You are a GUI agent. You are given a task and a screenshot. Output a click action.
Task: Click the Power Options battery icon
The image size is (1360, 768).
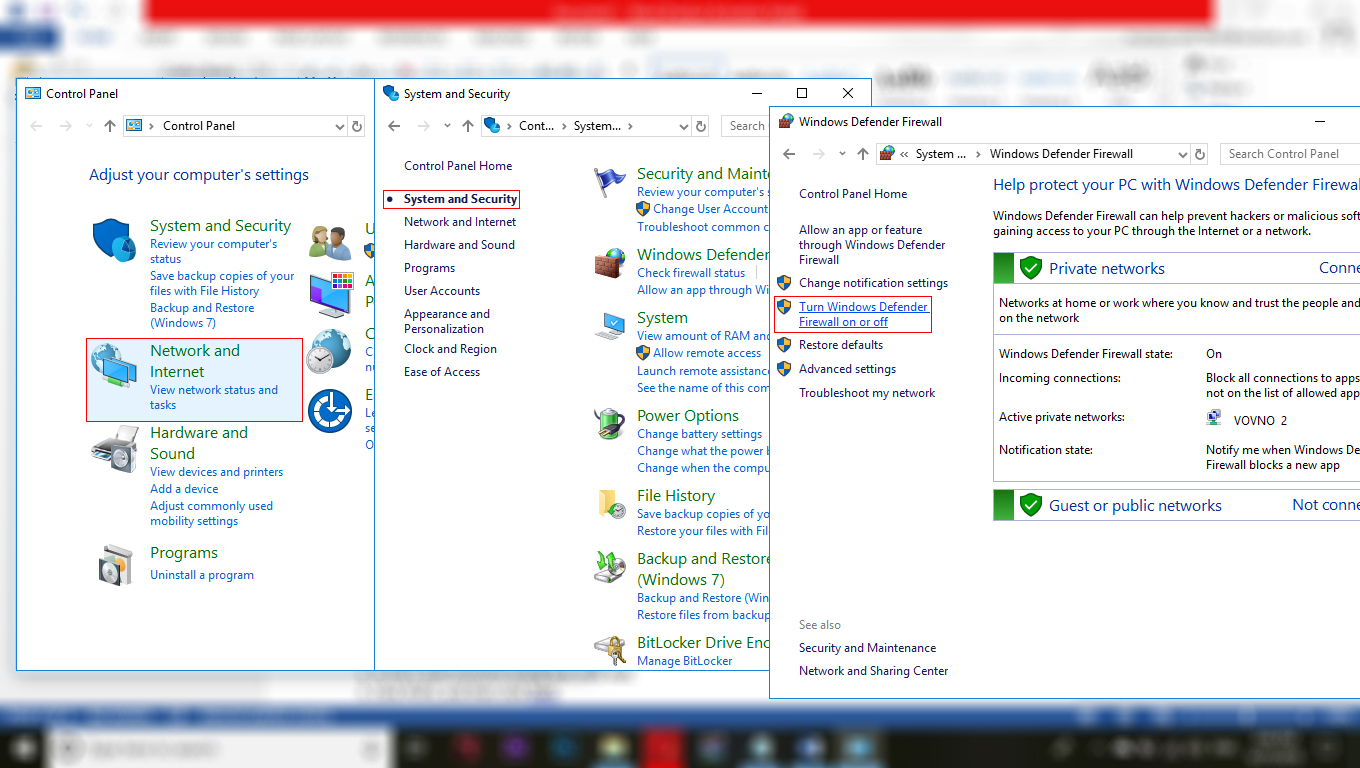click(610, 423)
